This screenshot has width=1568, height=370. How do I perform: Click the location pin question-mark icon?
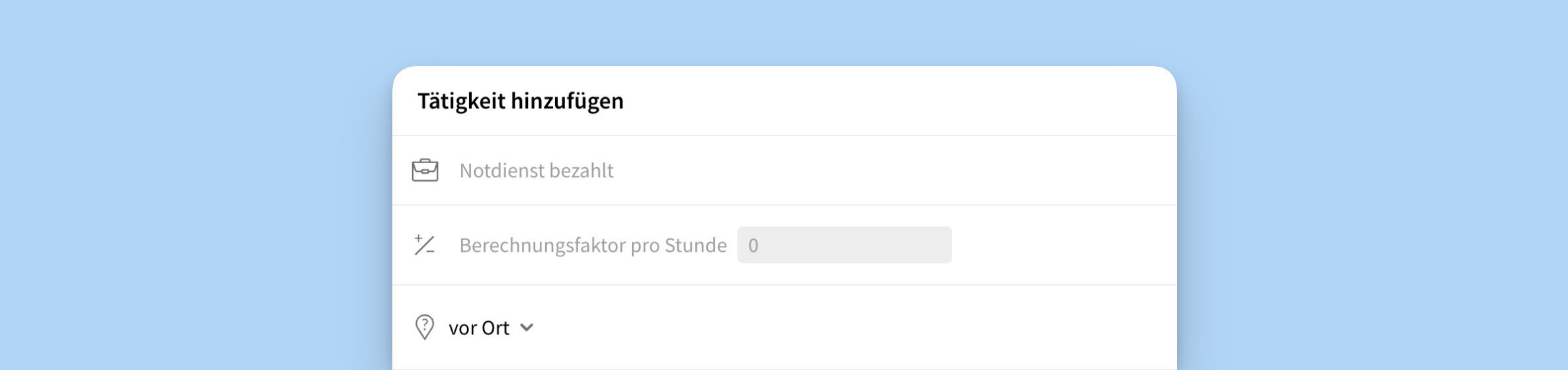pos(424,327)
